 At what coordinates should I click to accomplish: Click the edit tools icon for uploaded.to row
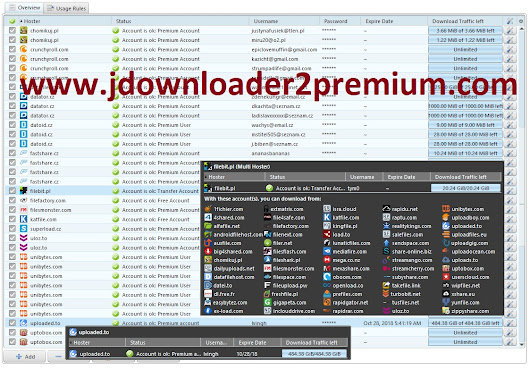[x=509, y=323]
